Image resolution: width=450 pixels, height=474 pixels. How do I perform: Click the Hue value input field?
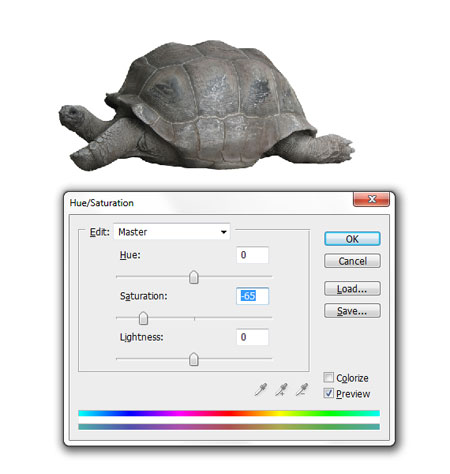252,255
